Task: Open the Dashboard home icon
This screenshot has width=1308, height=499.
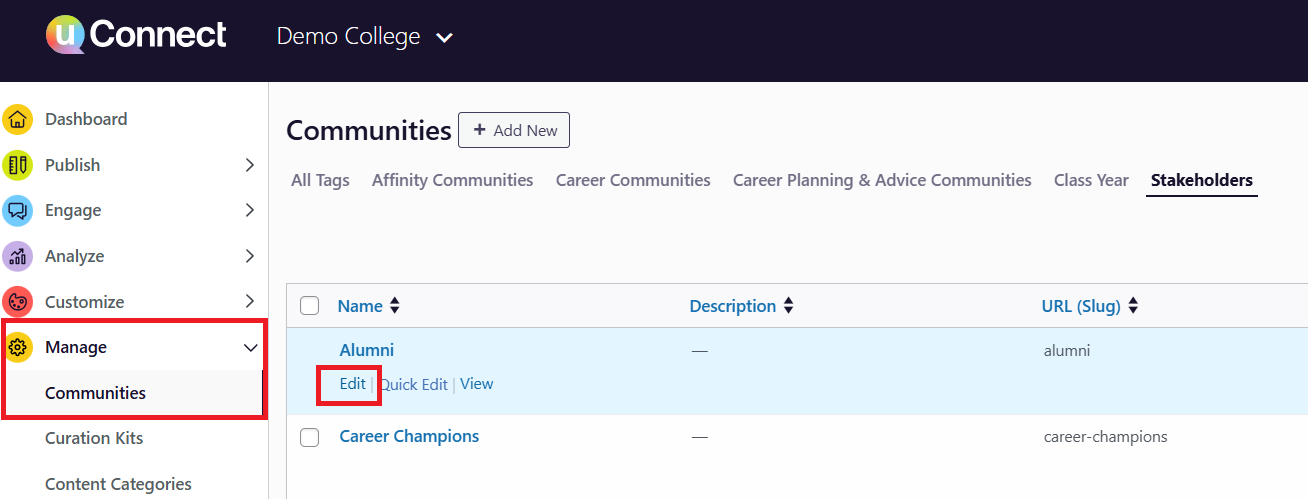Action: point(17,119)
